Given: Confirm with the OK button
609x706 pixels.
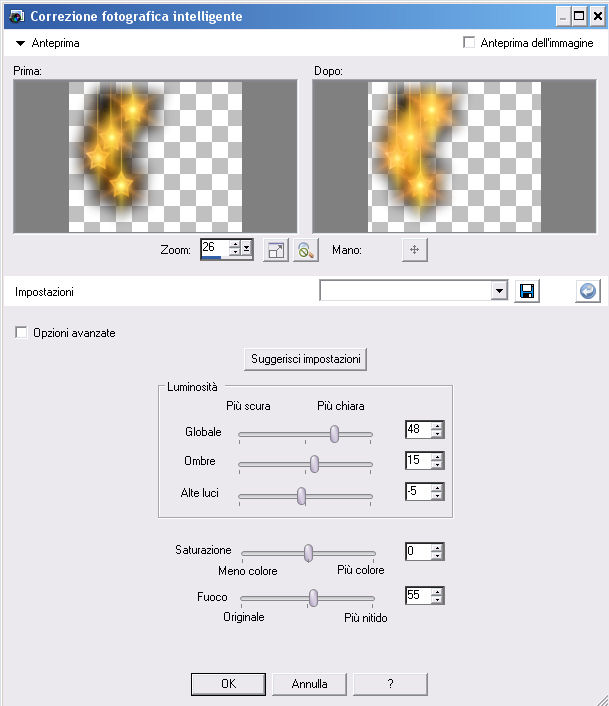Looking at the screenshot, I should click(x=228, y=684).
